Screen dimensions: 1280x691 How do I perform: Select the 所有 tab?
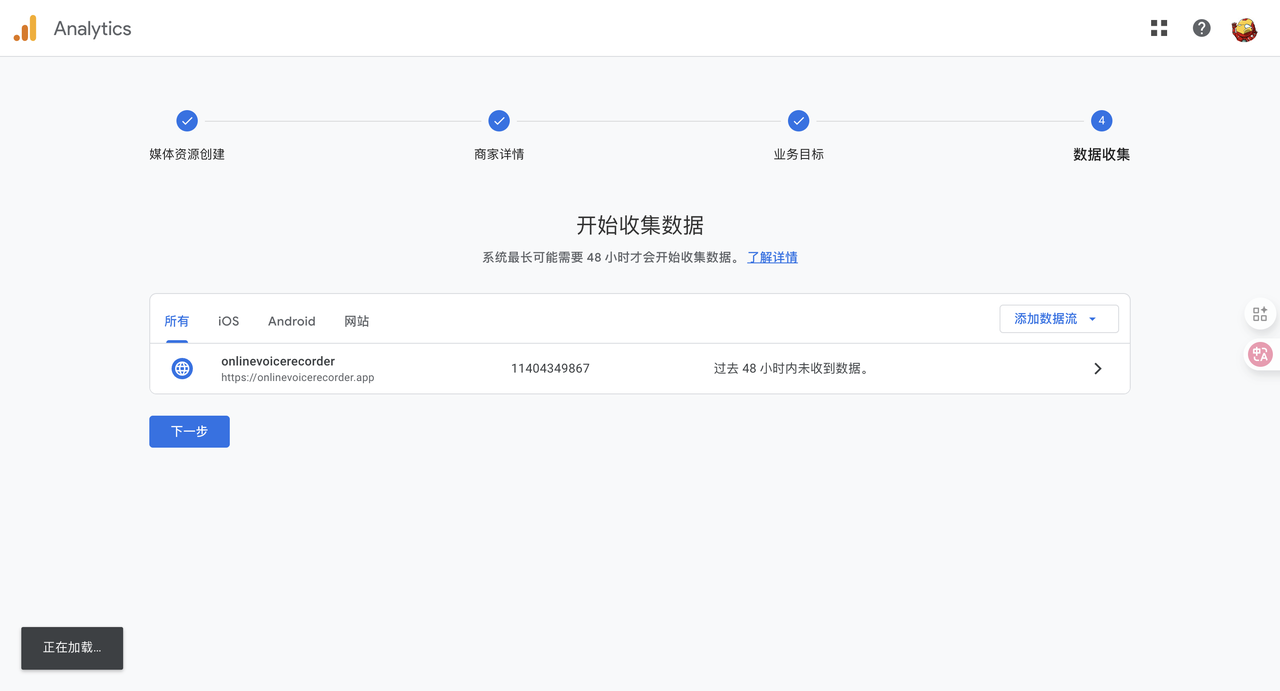coord(176,321)
